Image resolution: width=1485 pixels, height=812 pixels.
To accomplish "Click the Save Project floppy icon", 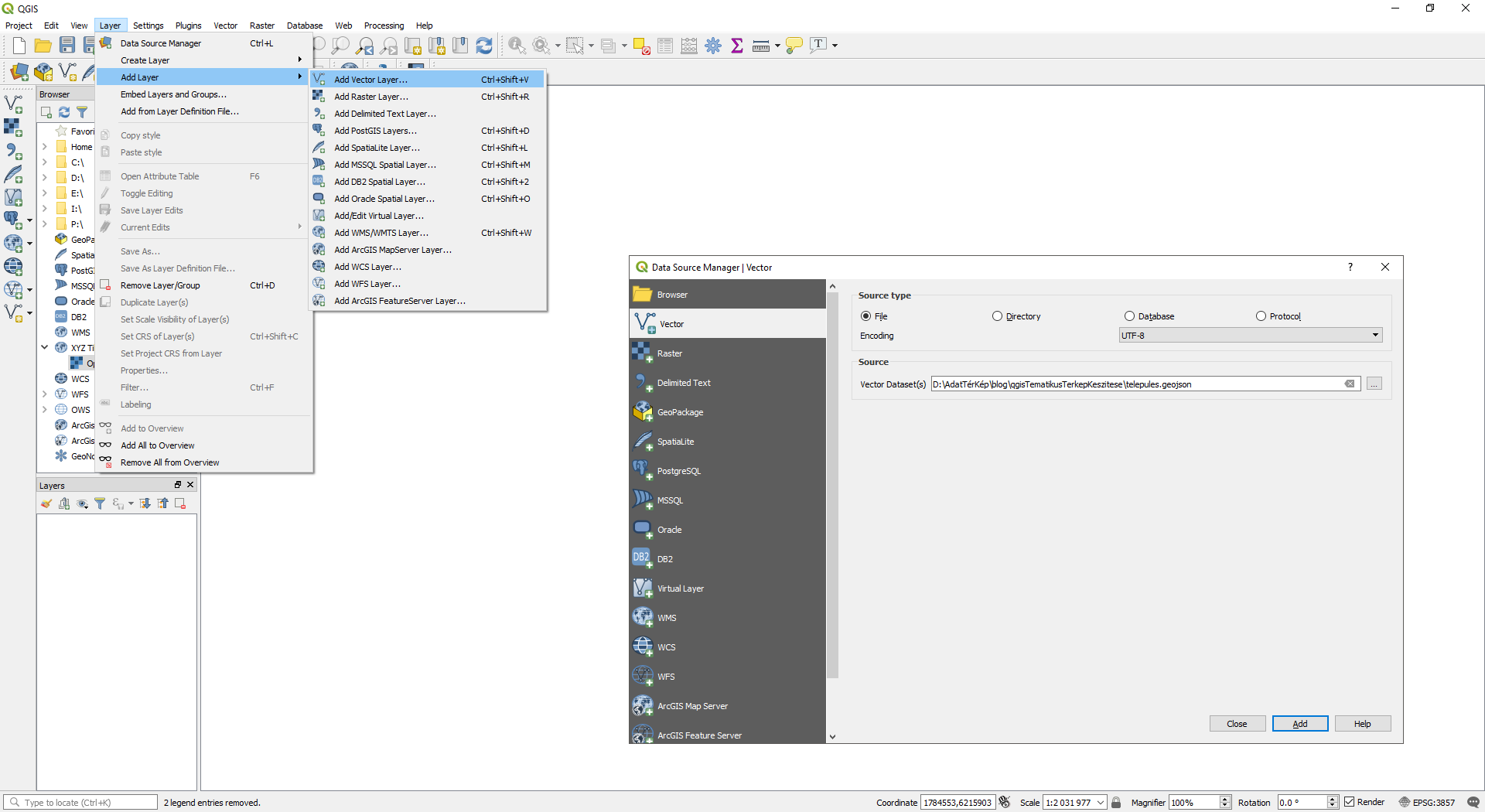I will tap(67, 46).
